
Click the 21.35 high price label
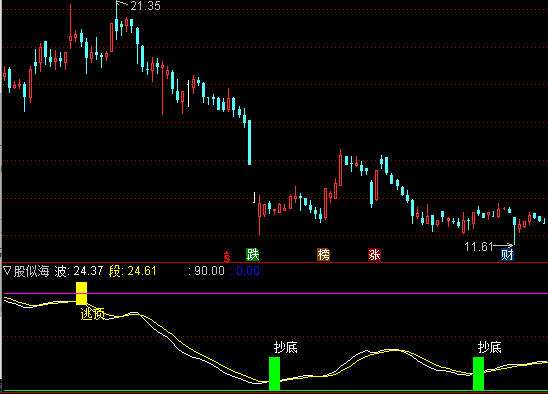click(x=145, y=6)
